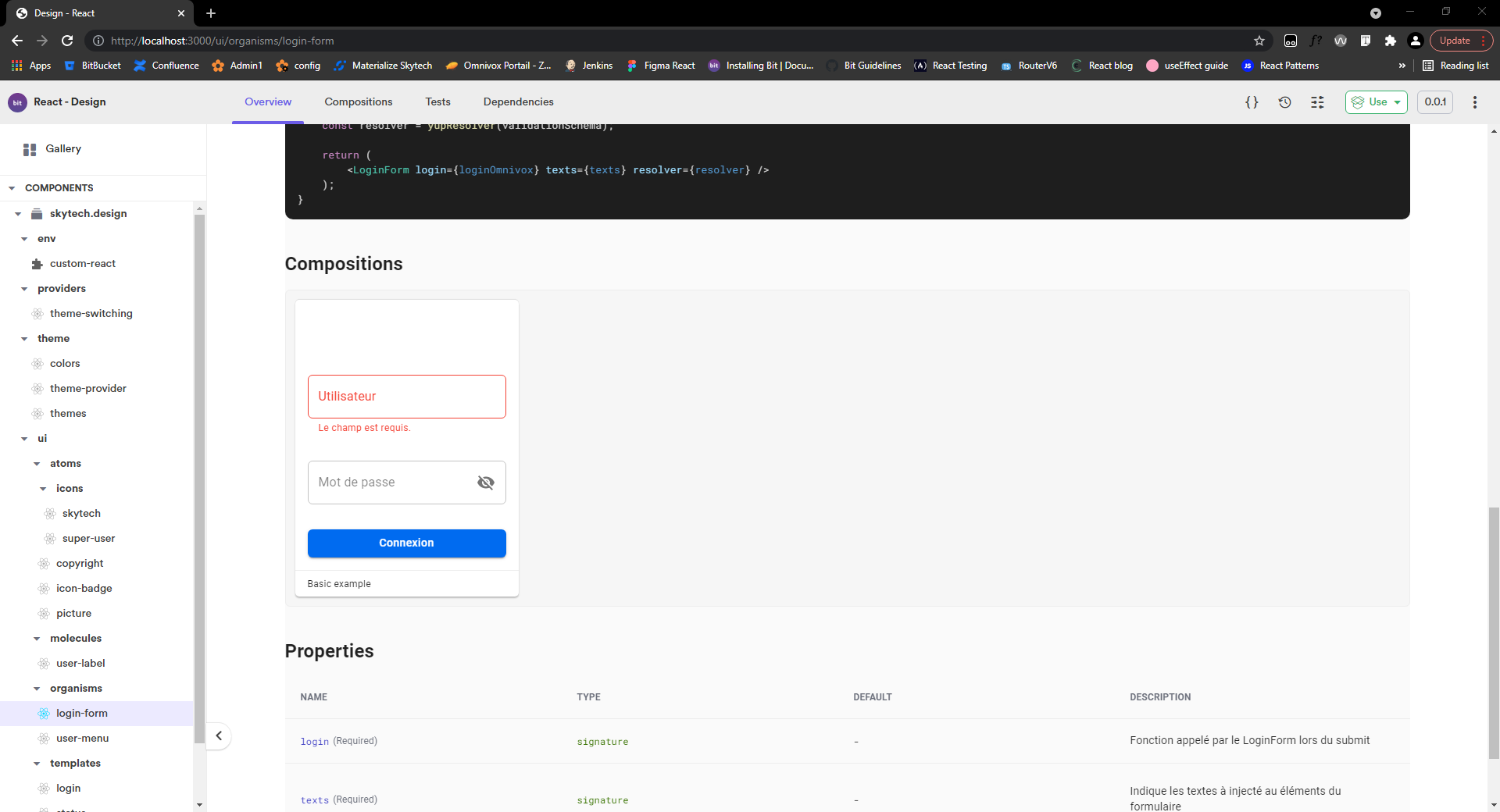The height and width of the screenshot is (812, 1500).
Task: Go back with the browser back arrow
Action: tap(17, 41)
